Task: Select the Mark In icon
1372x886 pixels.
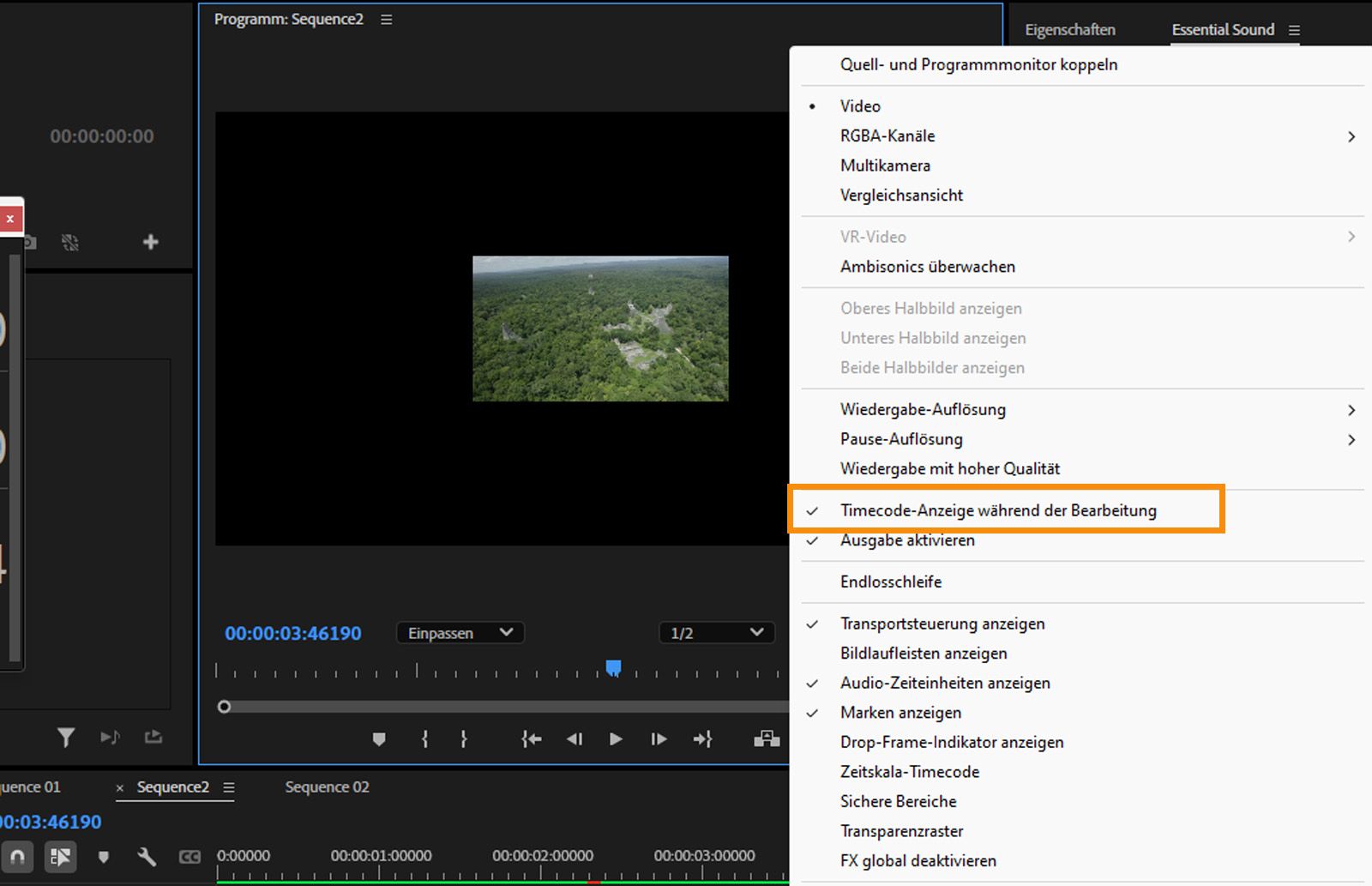Action: (424, 738)
